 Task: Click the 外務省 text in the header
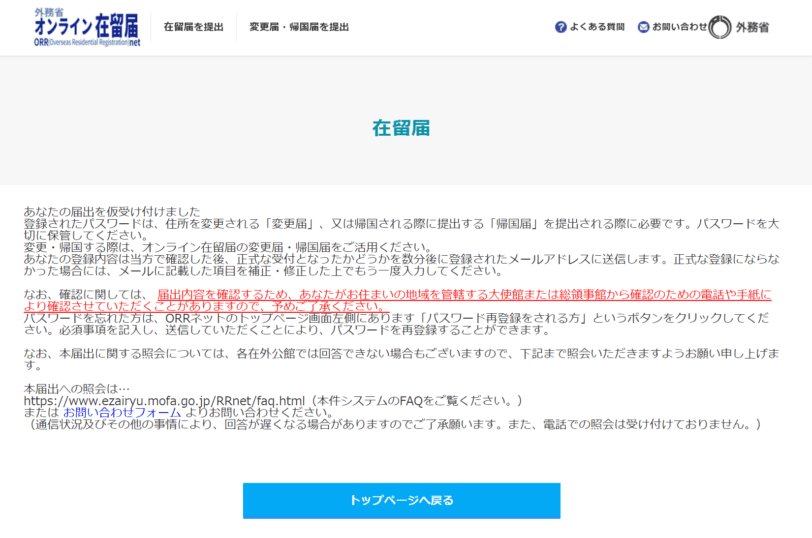pyautogui.click(x=752, y=27)
